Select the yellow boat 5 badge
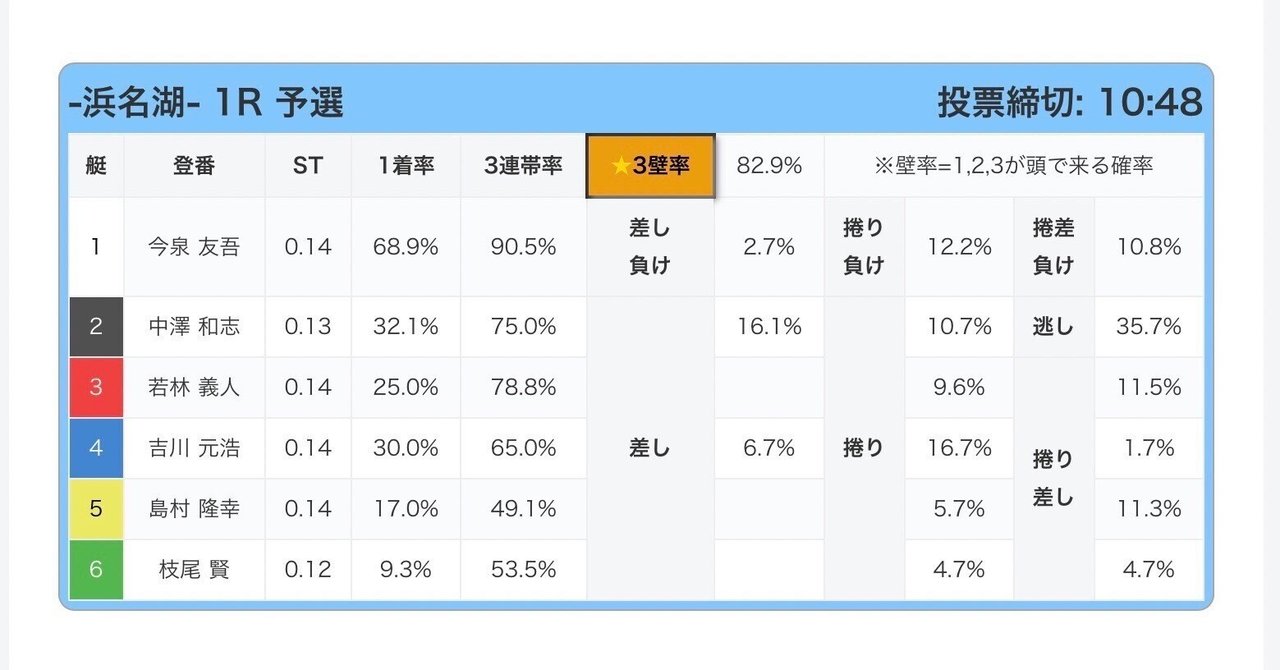This screenshot has height=670, width=1280. point(96,509)
